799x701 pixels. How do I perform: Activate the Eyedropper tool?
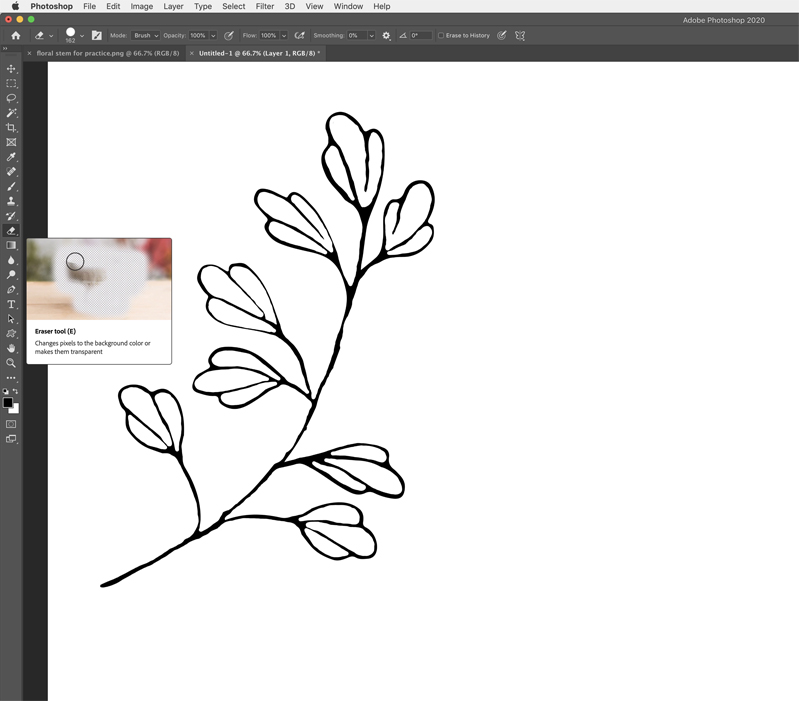tap(11, 157)
